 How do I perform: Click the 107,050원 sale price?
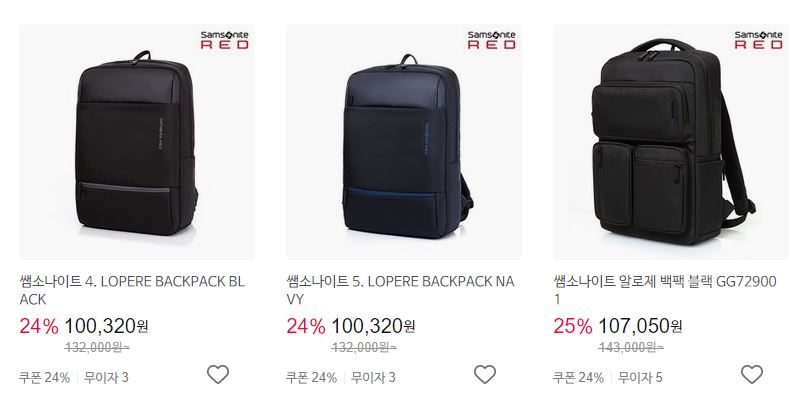[640, 326]
